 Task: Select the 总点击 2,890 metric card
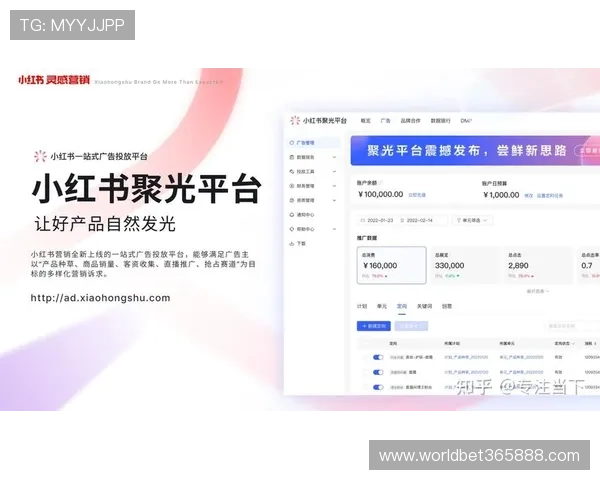pos(538,265)
